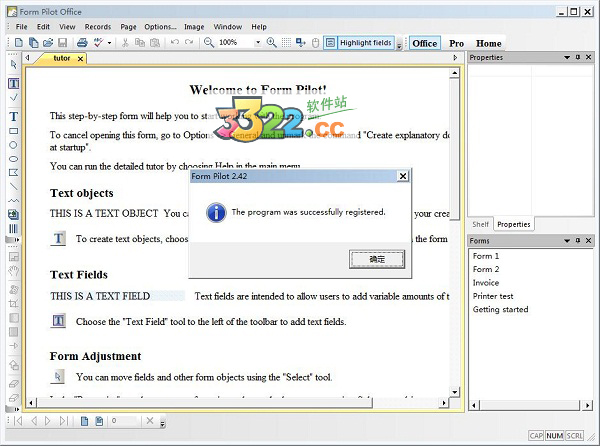Click the redo arrow icon
Viewport: 600px width, 446px height.
189,42
